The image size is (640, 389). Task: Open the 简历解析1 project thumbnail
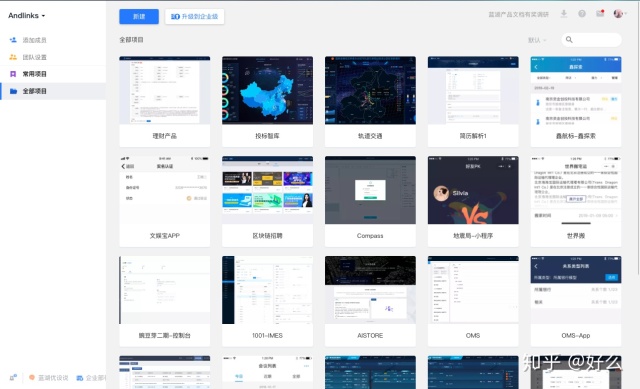click(x=473, y=90)
